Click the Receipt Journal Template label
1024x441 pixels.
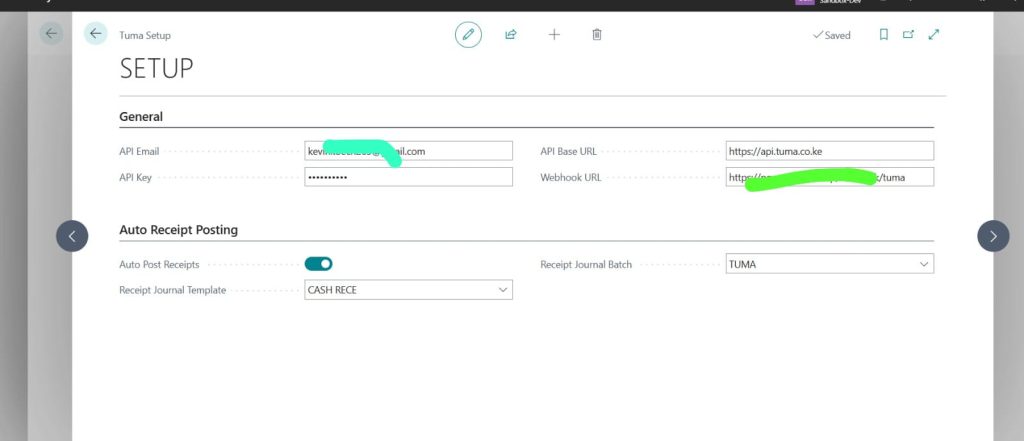[x=172, y=291]
